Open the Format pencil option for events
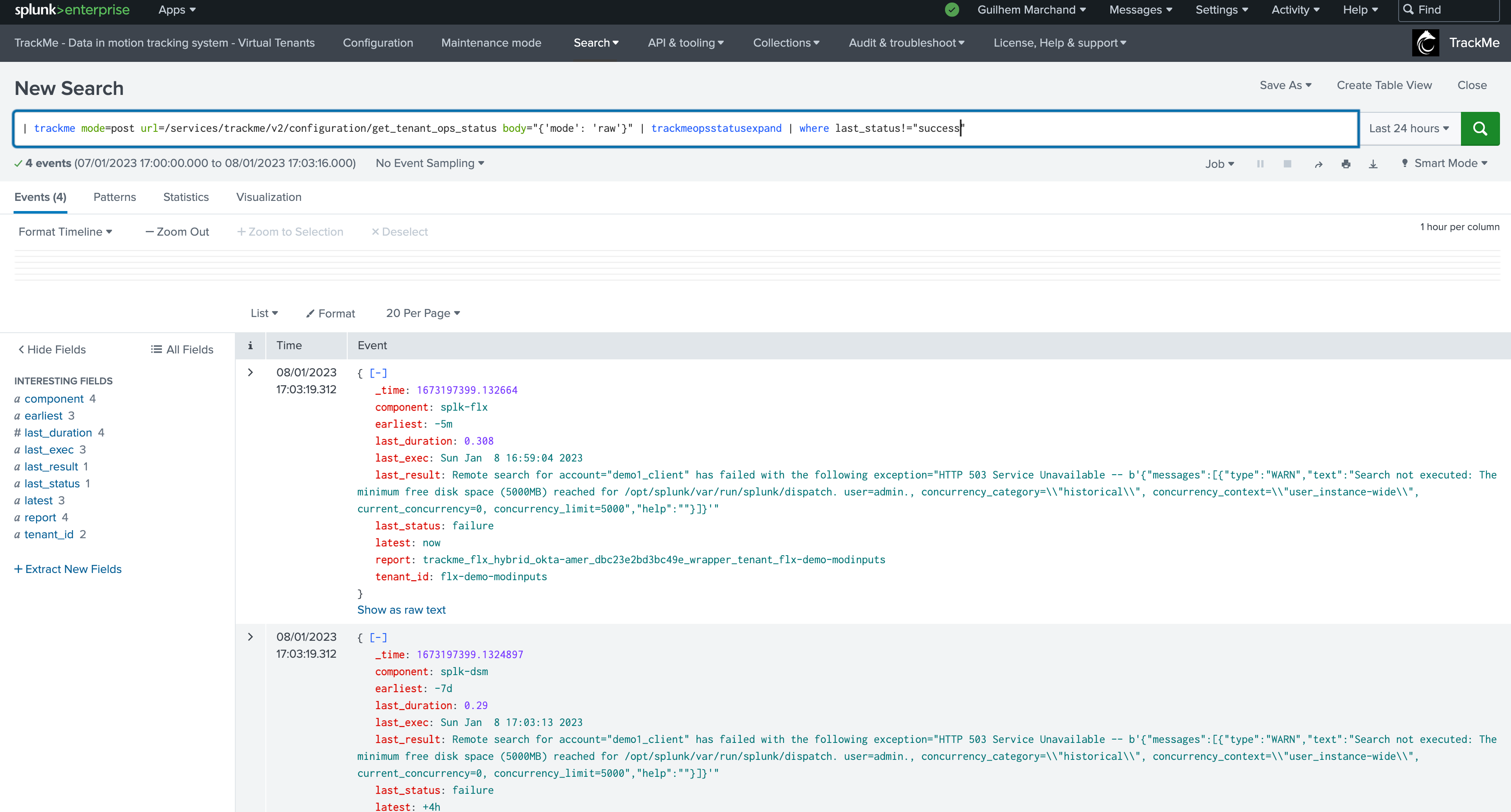The height and width of the screenshot is (812, 1511). click(330, 314)
